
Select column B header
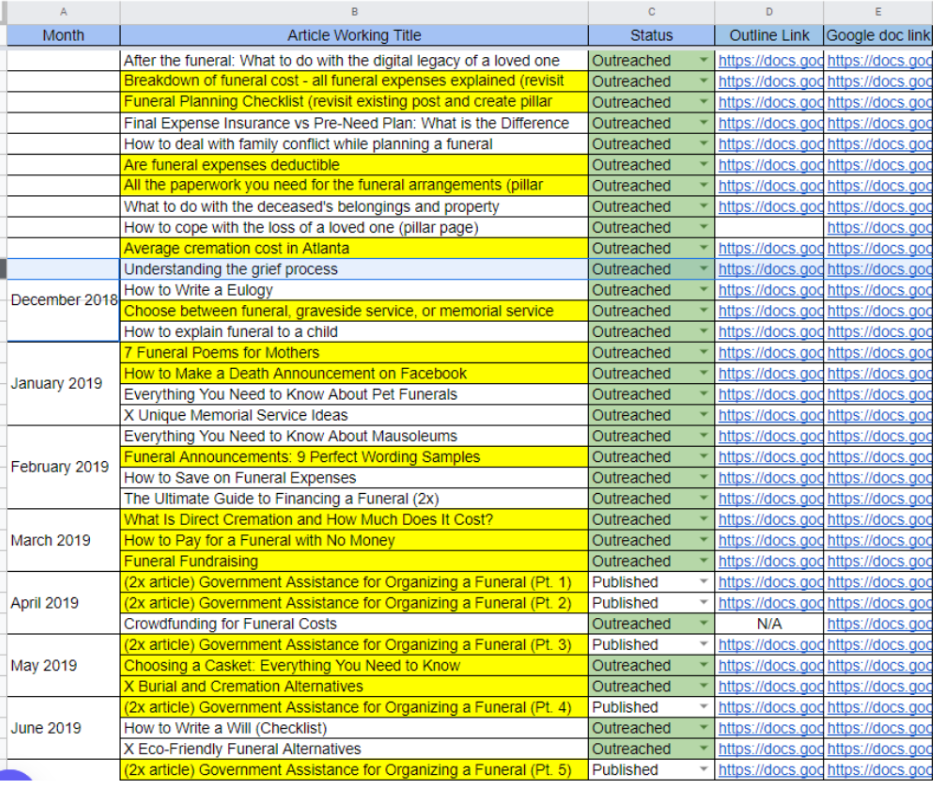pyautogui.click(x=356, y=12)
